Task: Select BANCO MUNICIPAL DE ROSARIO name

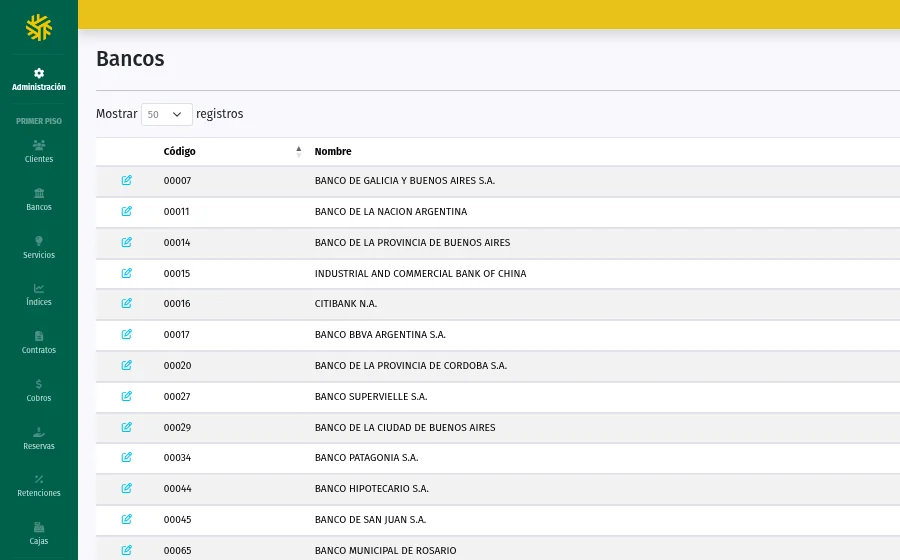Action: [385, 551]
